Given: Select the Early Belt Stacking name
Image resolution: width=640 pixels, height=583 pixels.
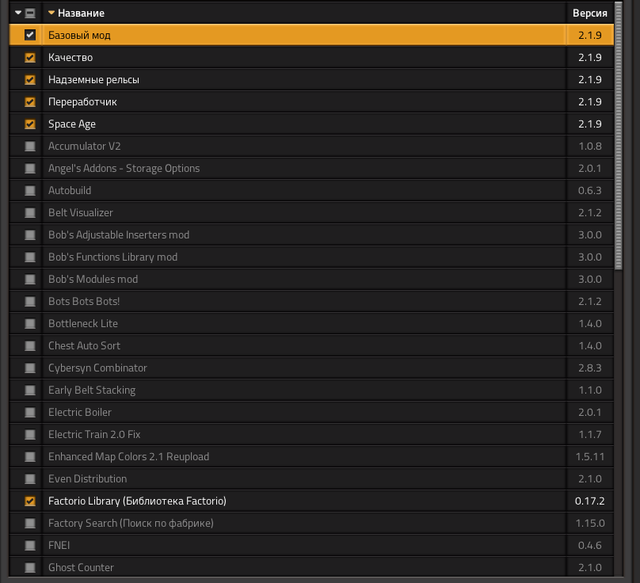Looking at the screenshot, I should click(x=92, y=390).
